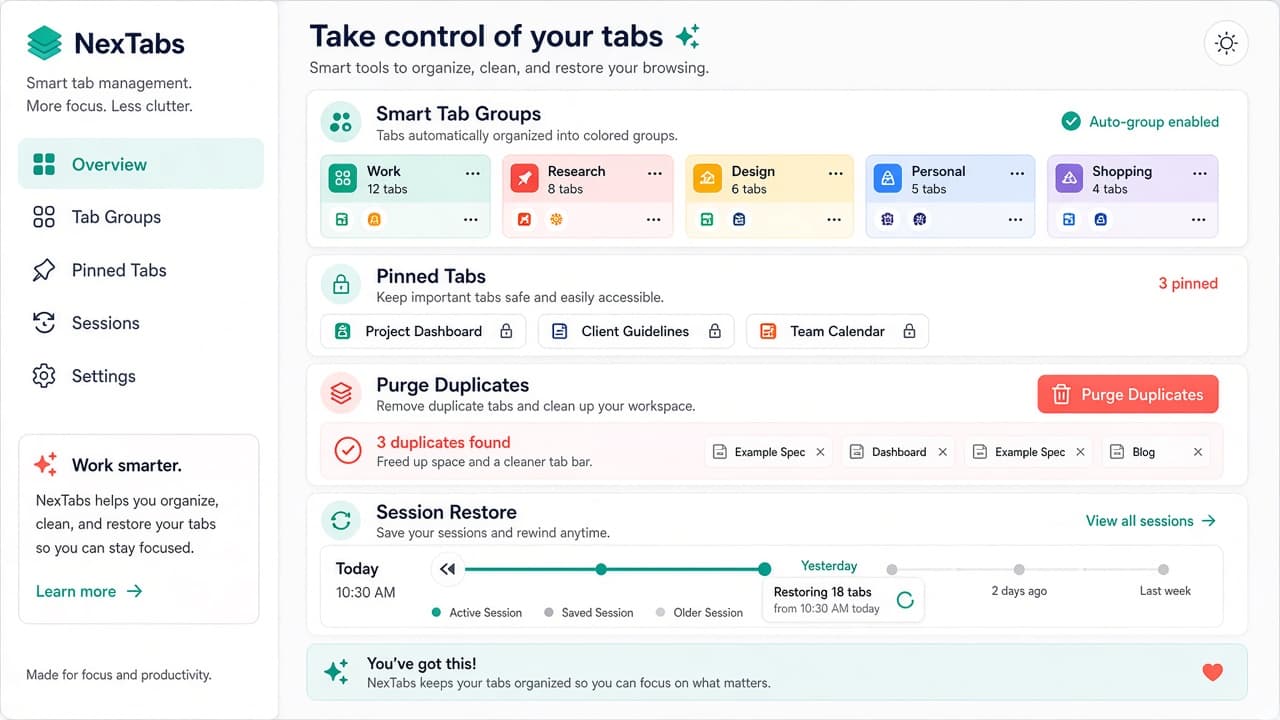The height and width of the screenshot is (720, 1280).
Task: Click the Purge Duplicates section stack icon
Action: pyautogui.click(x=341, y=393)
